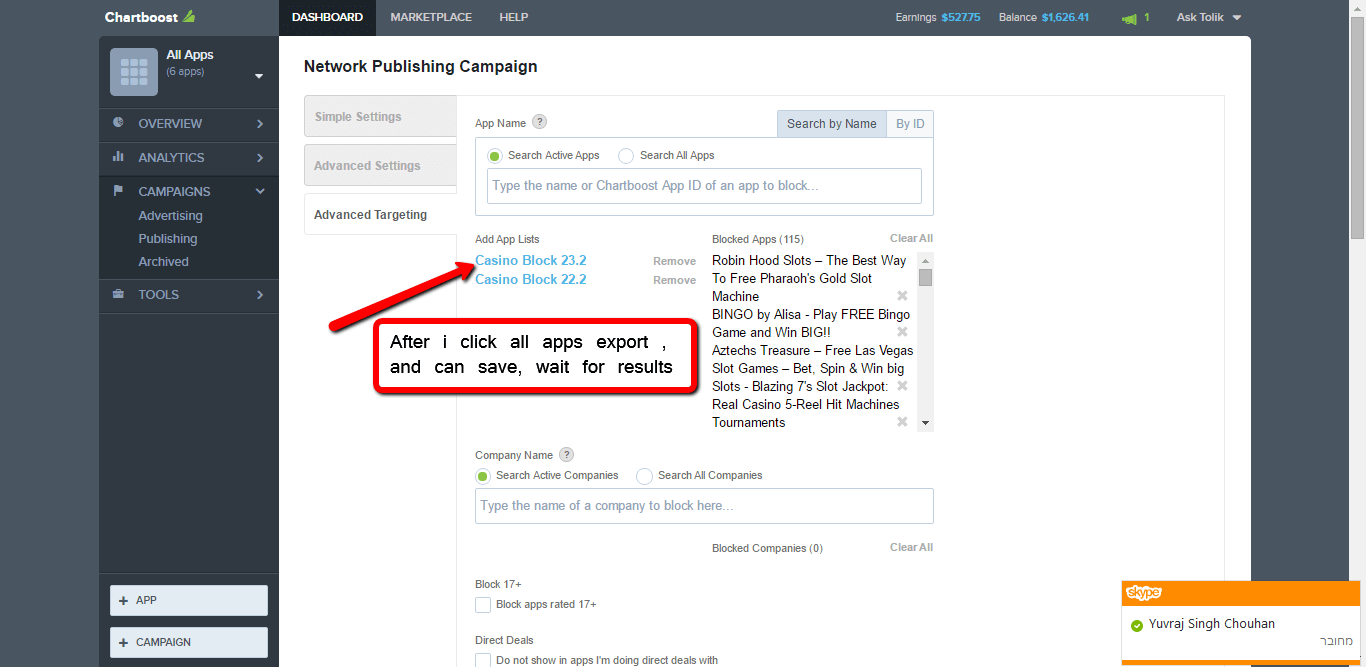Expand the Analytics section chevron
The image size is (1366, 667).
click(x=260, y=158)
